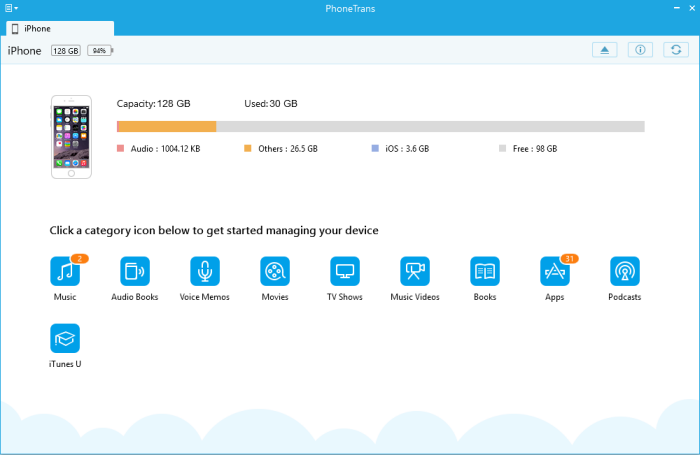Select the iPhone device tab

point(60,29)
